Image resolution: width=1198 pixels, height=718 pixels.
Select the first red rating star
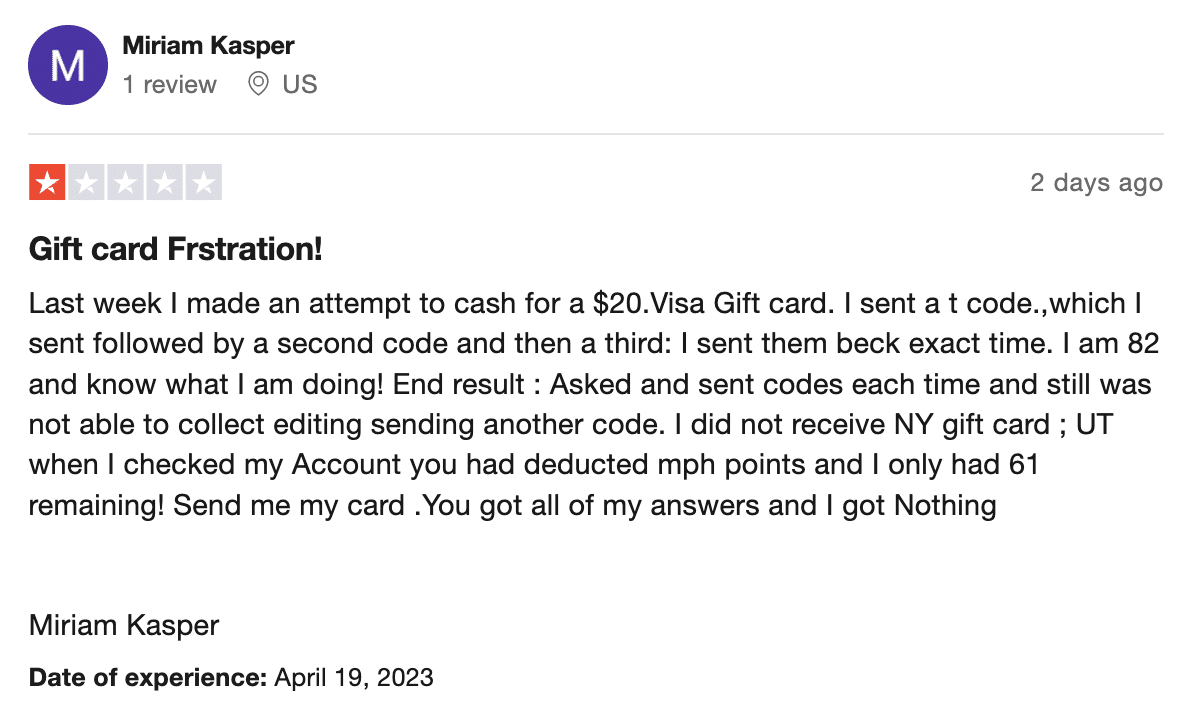coord(47,183)
